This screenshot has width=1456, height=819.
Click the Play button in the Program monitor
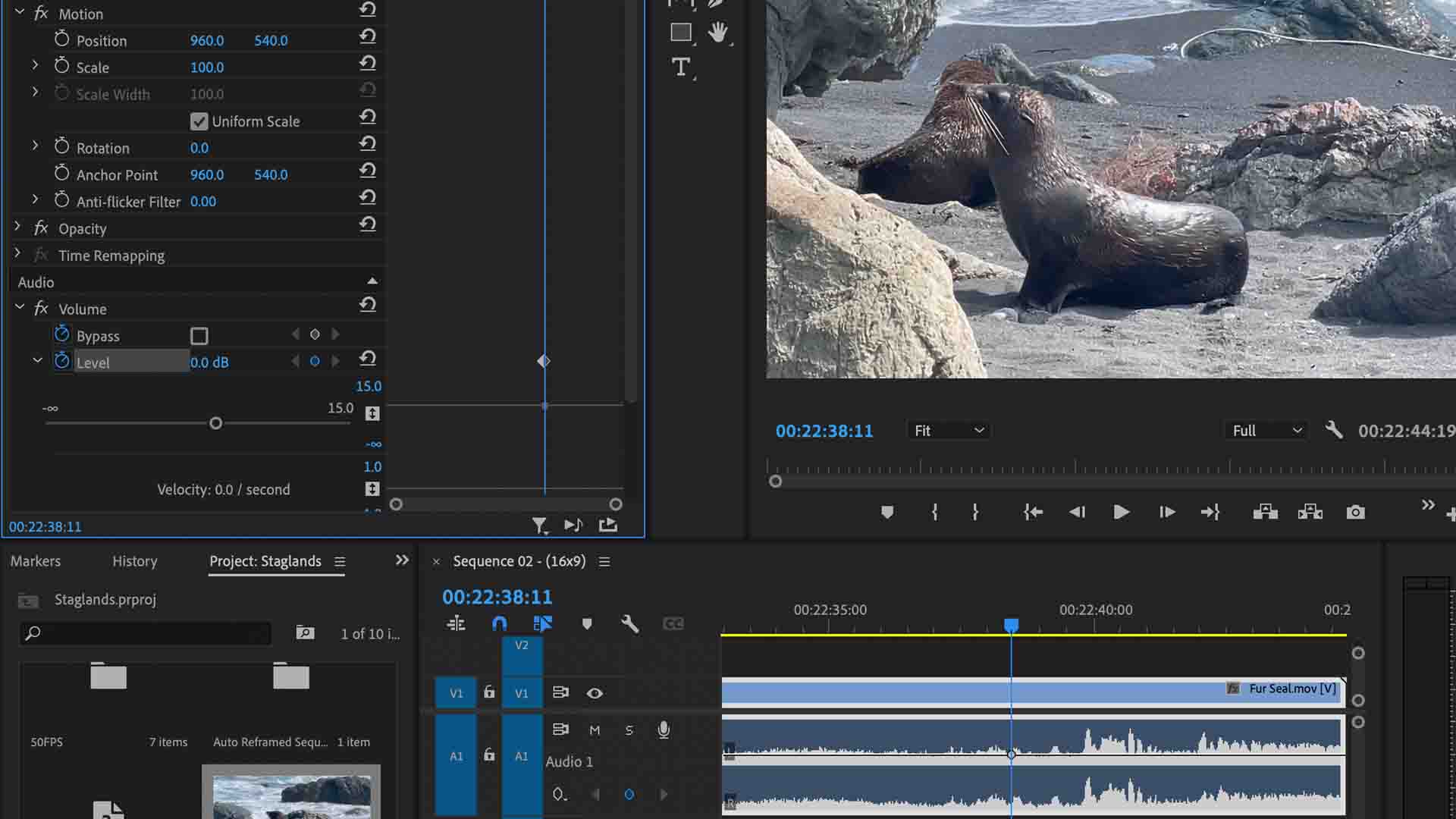click(x=1121, y=512)
